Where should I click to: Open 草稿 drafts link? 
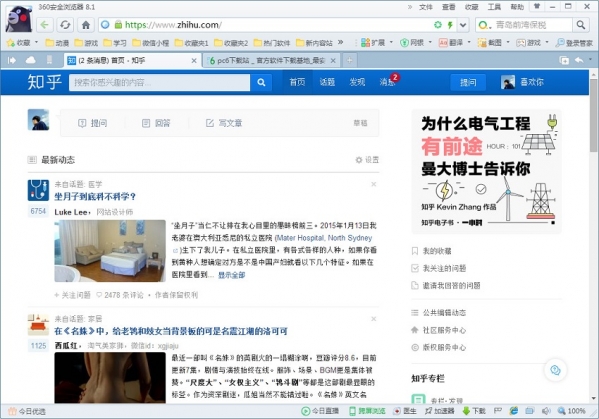pyautogui.click(x=360, y=123)
